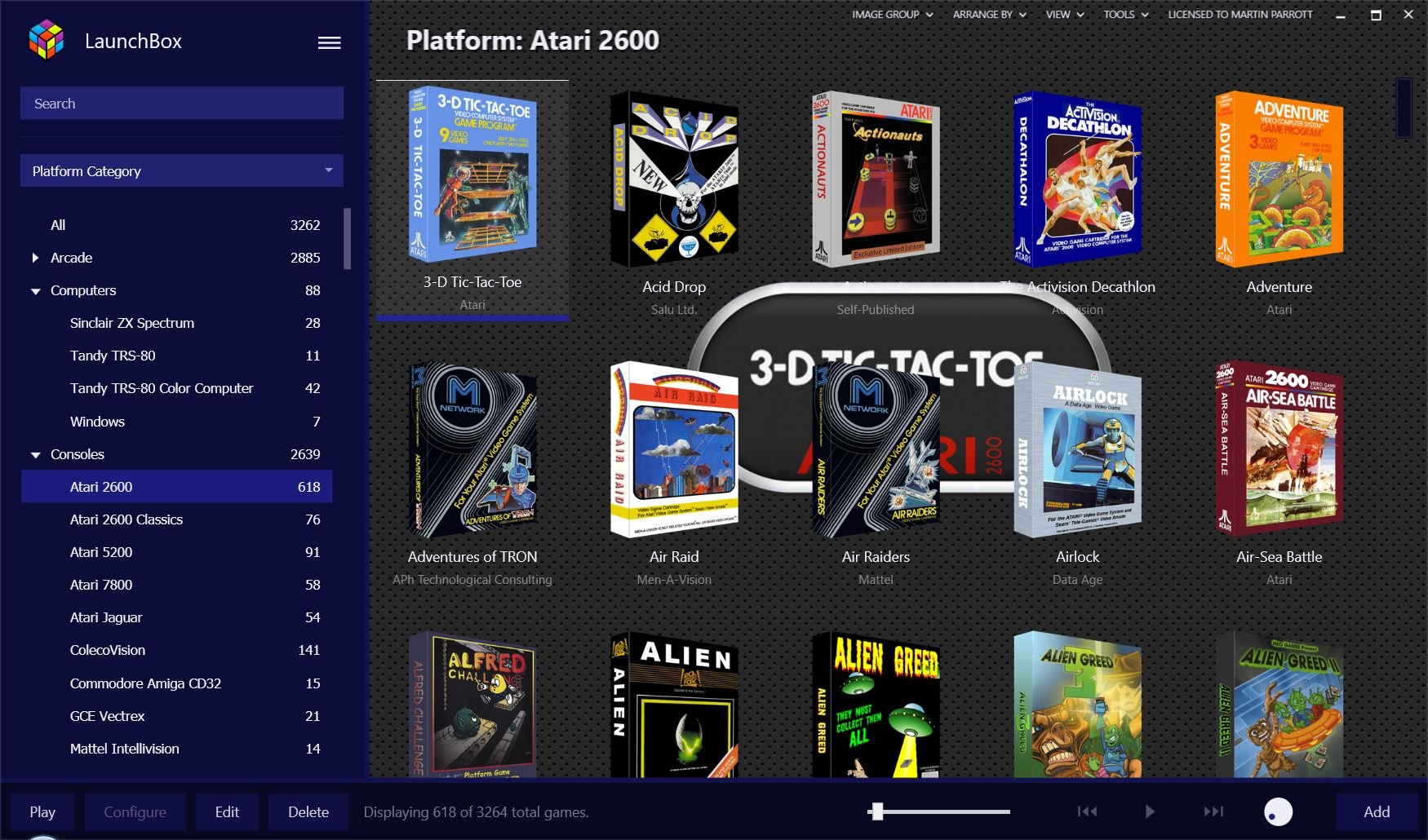Select Tandy TRS-80 Color Computer platform
The image size is (1428, 840).
pyautogui.click(x=177, y=388)
